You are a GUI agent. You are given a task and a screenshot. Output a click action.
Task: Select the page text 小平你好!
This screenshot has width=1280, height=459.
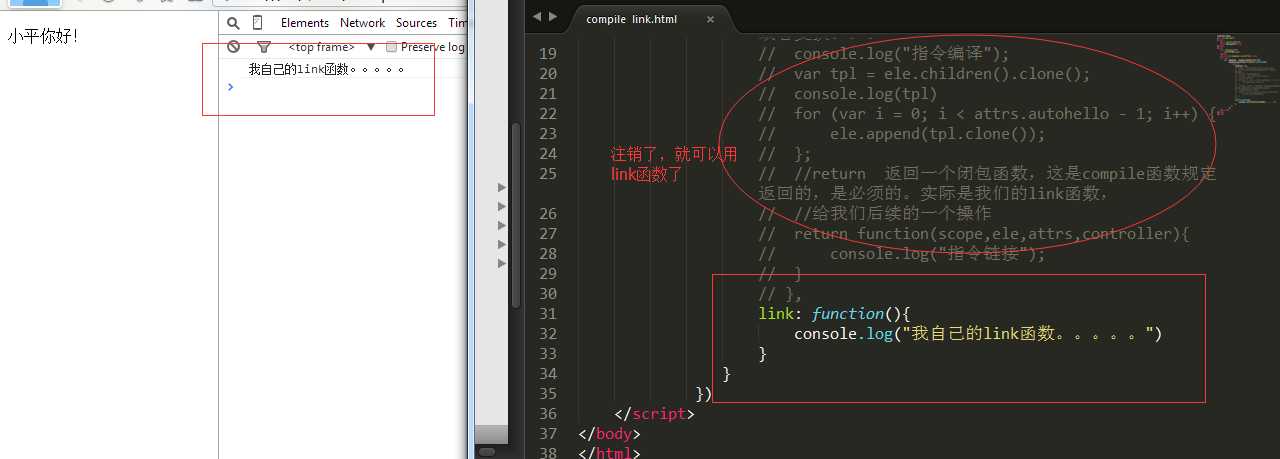(42, 36)
